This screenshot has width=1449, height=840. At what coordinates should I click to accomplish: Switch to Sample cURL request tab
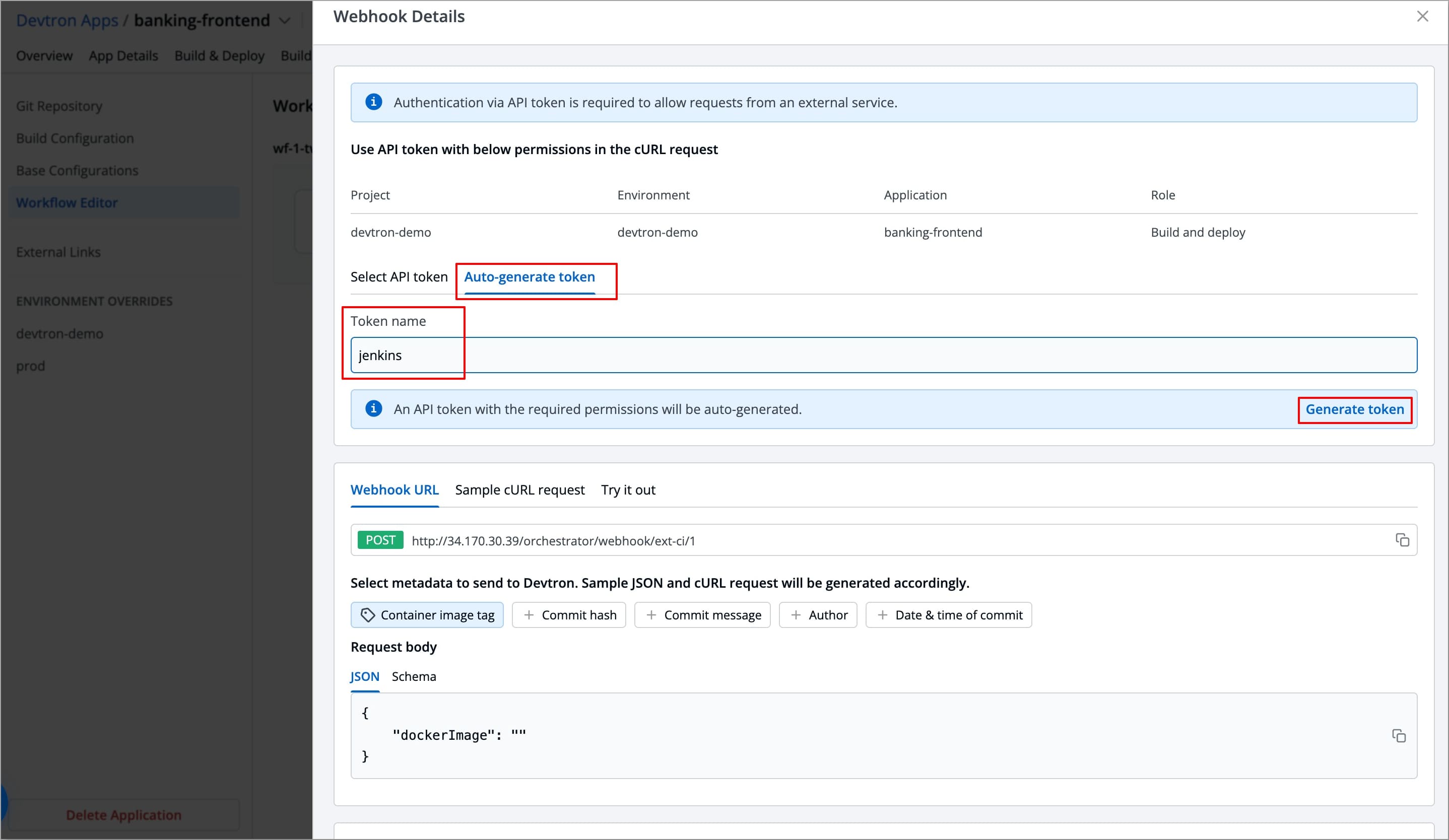(x=519, y=490)
